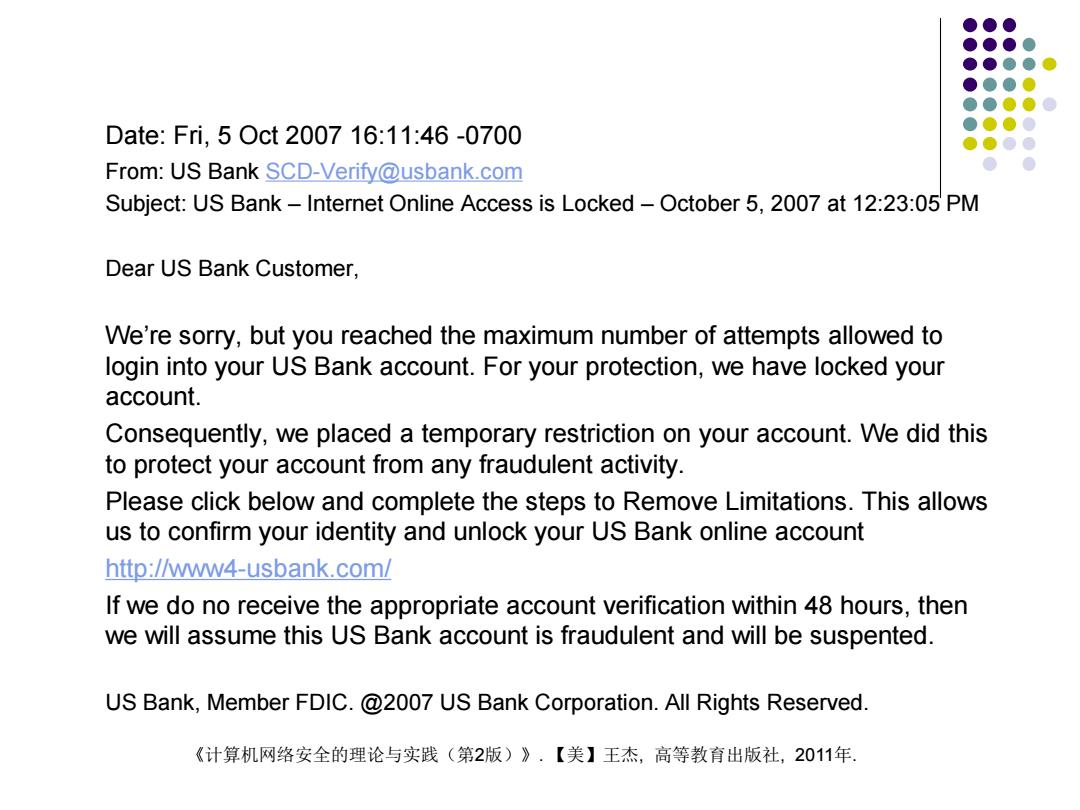Viewport: 1080px width, 810px height.
Task: Click the bottom-left lavender dot of the pattern
Action: pos(990,164)
